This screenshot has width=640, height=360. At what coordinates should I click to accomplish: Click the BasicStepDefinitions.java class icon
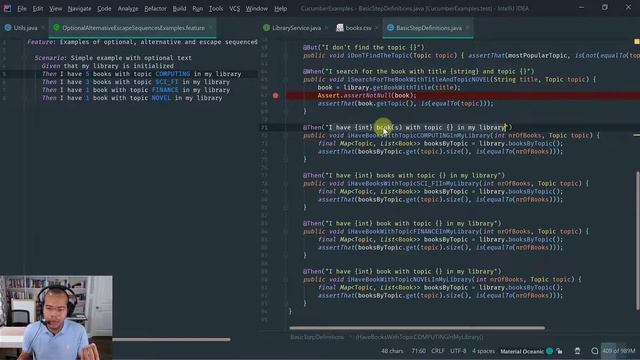(391, 28)
